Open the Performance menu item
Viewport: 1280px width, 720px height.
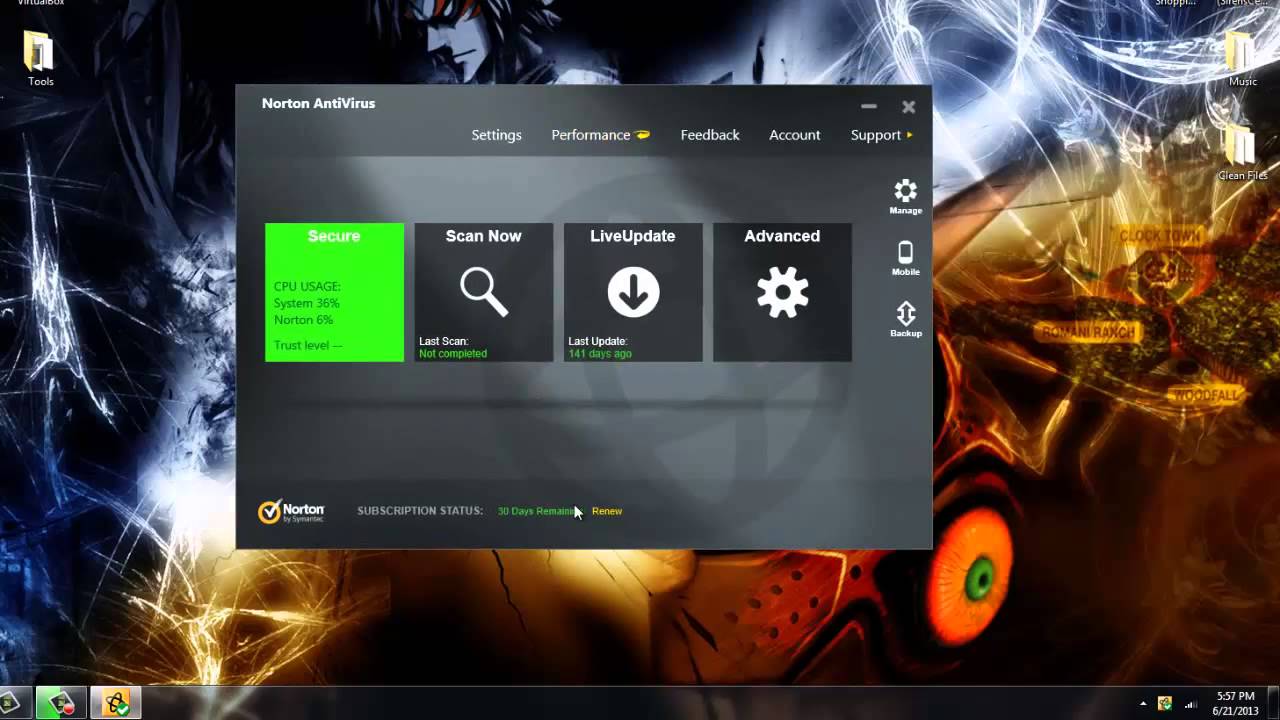click(591, 135)
